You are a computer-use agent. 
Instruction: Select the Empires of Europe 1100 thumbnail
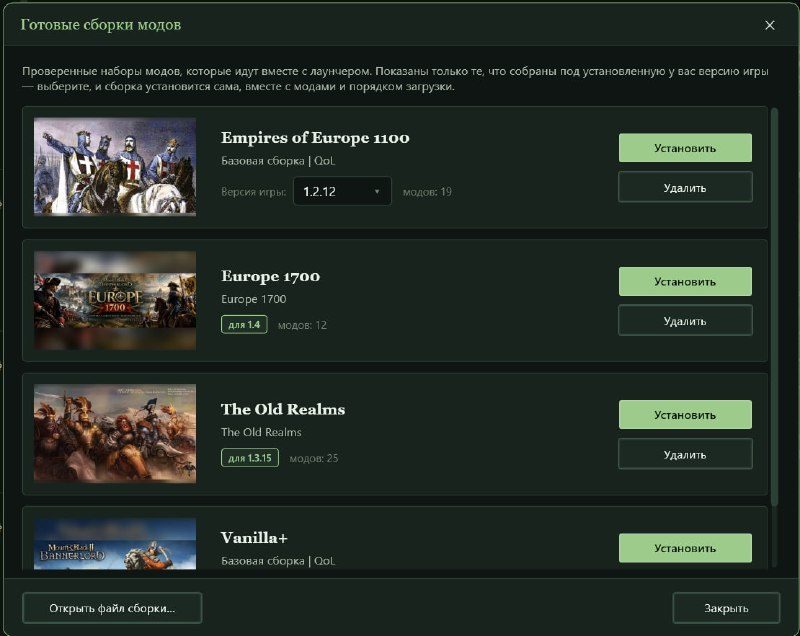[115, 166]
